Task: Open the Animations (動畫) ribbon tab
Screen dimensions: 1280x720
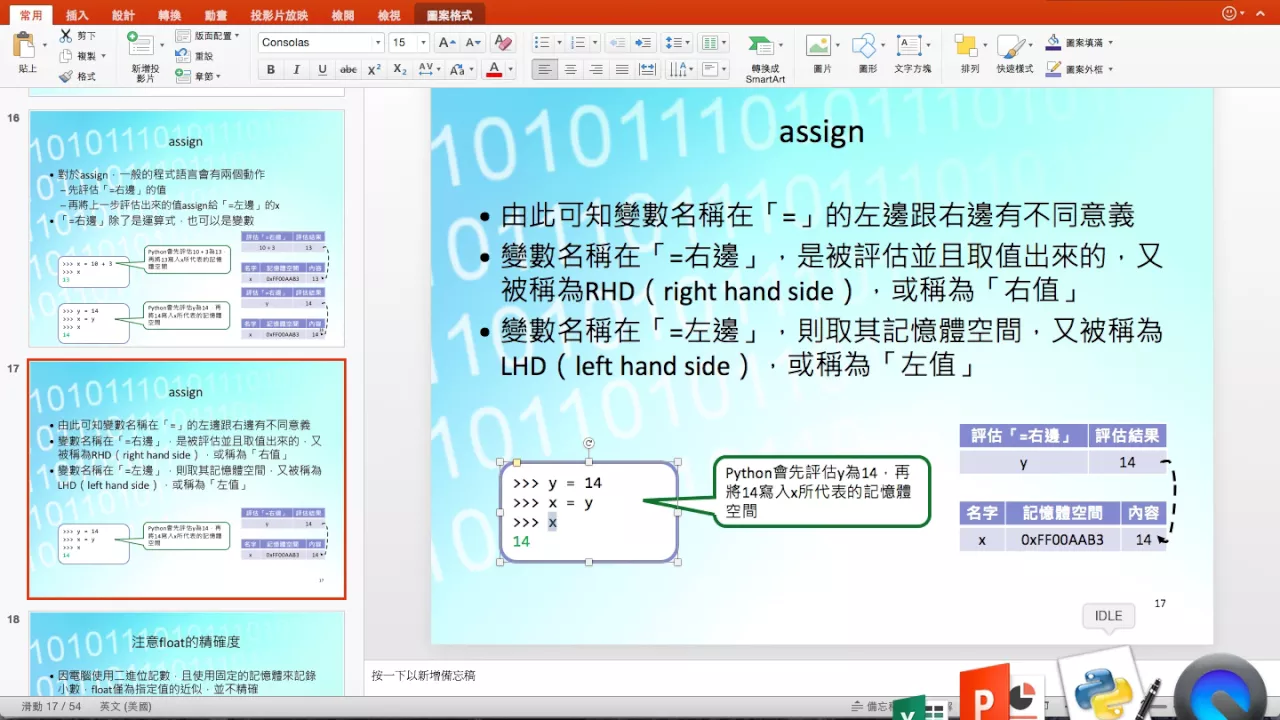Action: 215,15
